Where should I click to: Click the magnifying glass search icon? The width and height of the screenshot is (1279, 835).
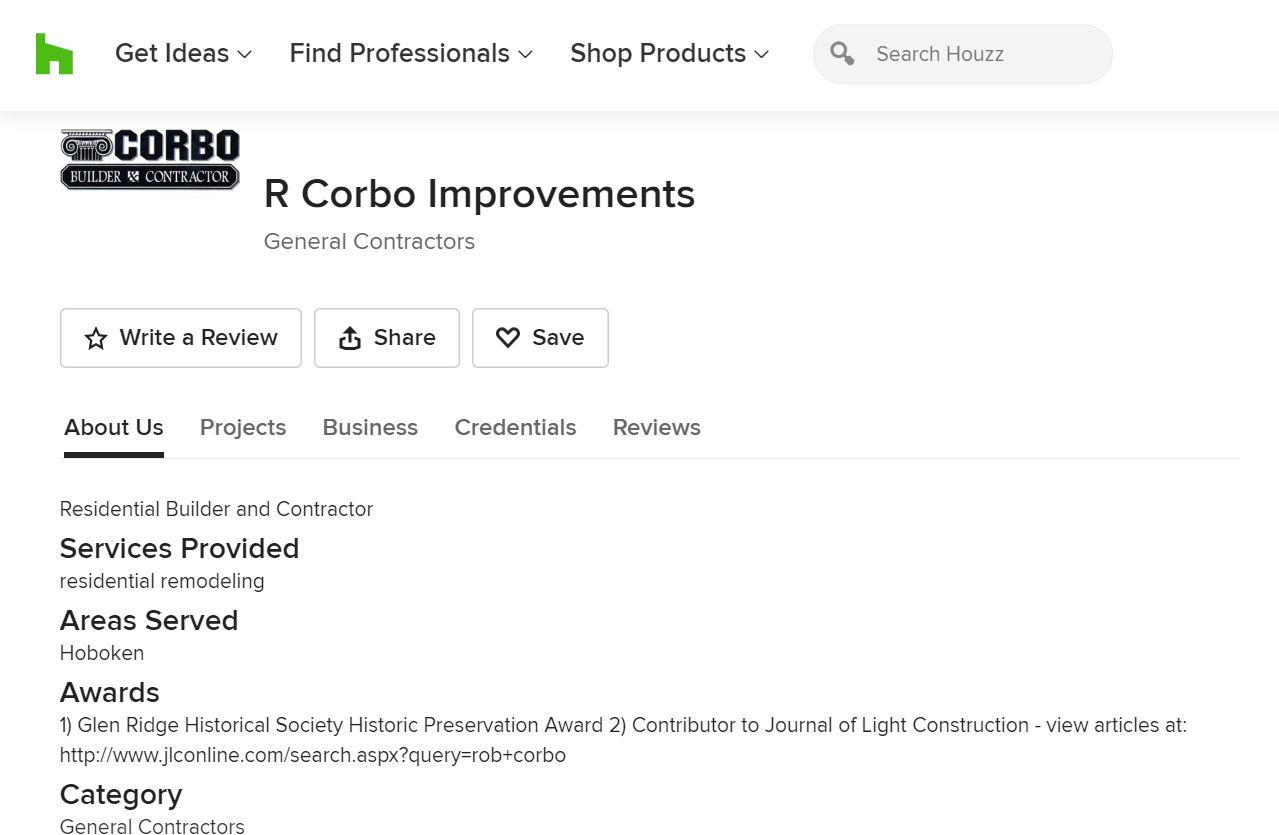842,54
